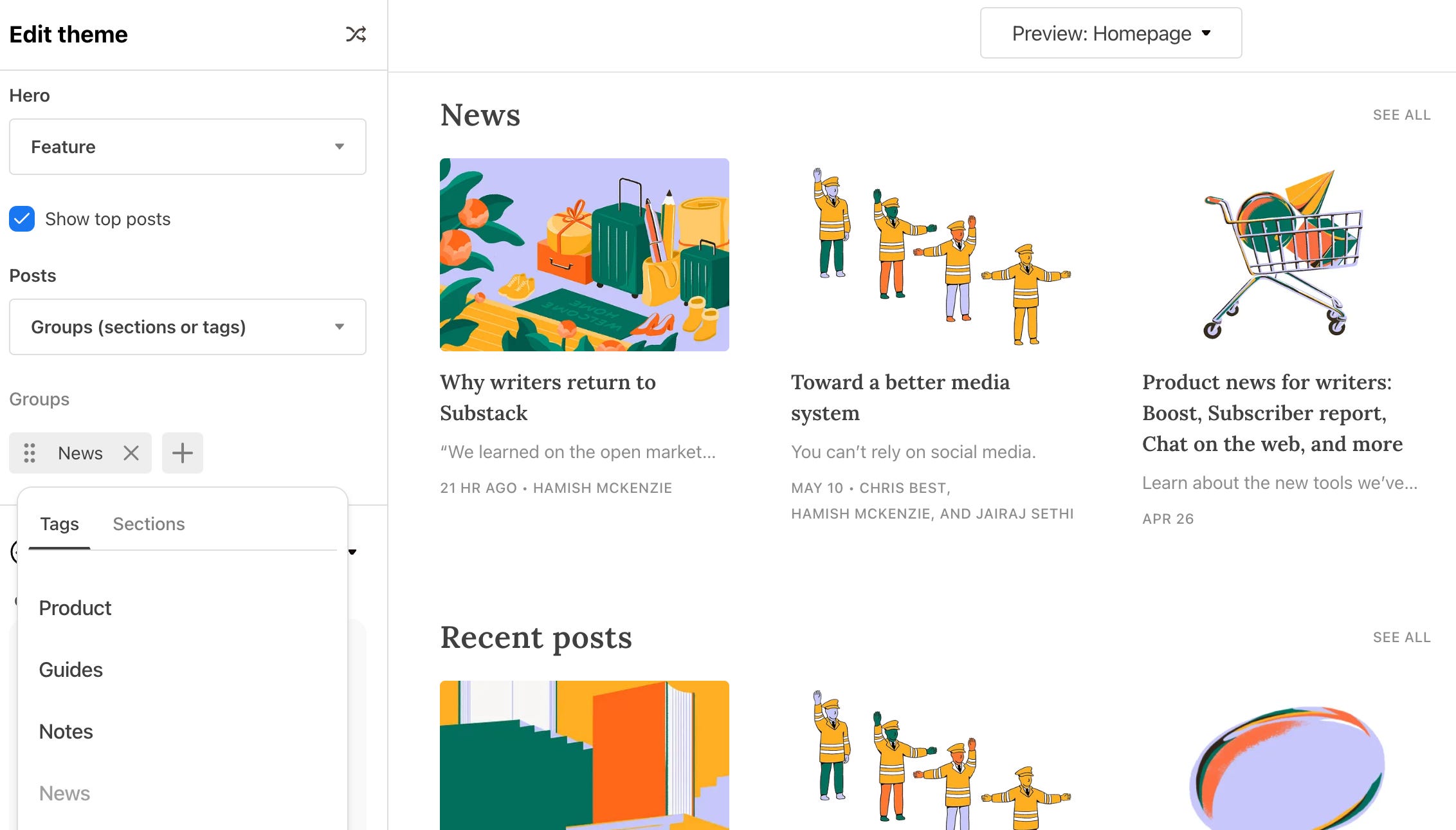The image size is (1456, 830).
Task: Open the Hero Feature dropdown
Action: [188, 147]
